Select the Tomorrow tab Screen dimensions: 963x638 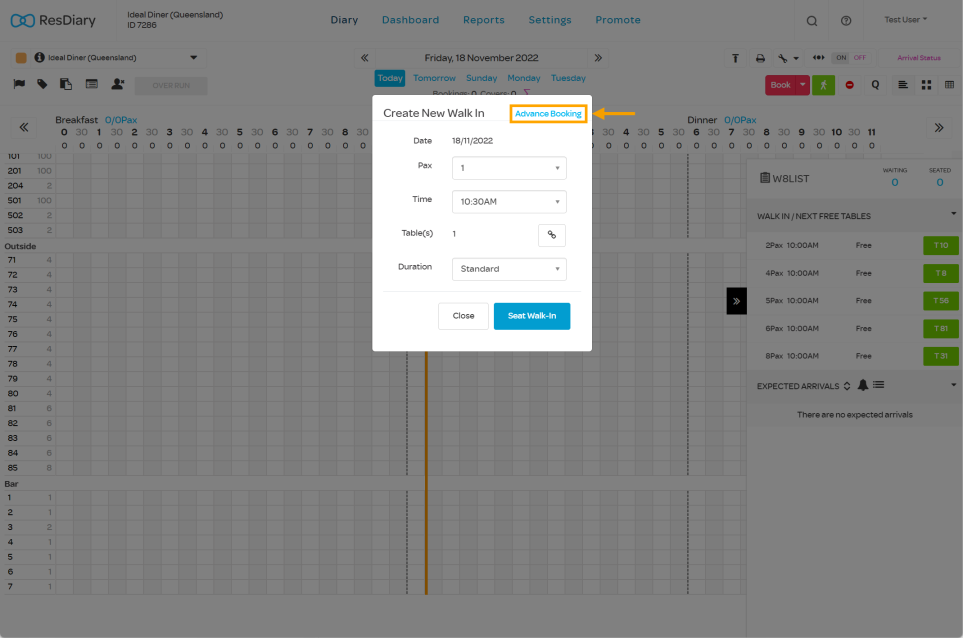click(434, 77)
